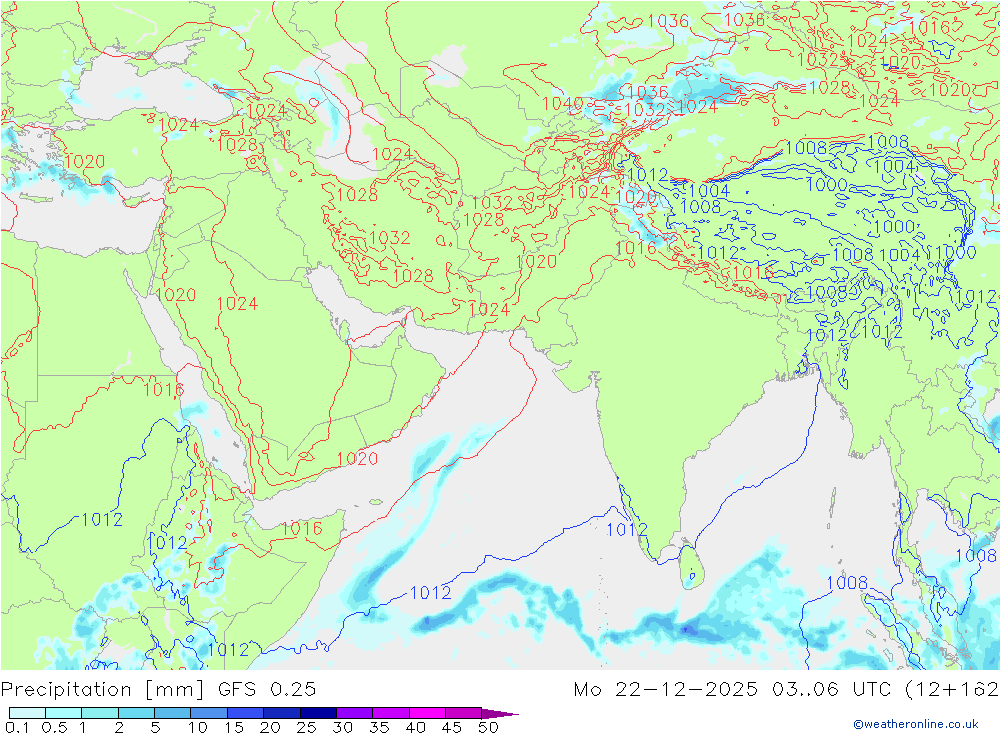Click the violet 35–40 legend swatch
Viewport: 1000px width, 733px height.
point(391,713)
